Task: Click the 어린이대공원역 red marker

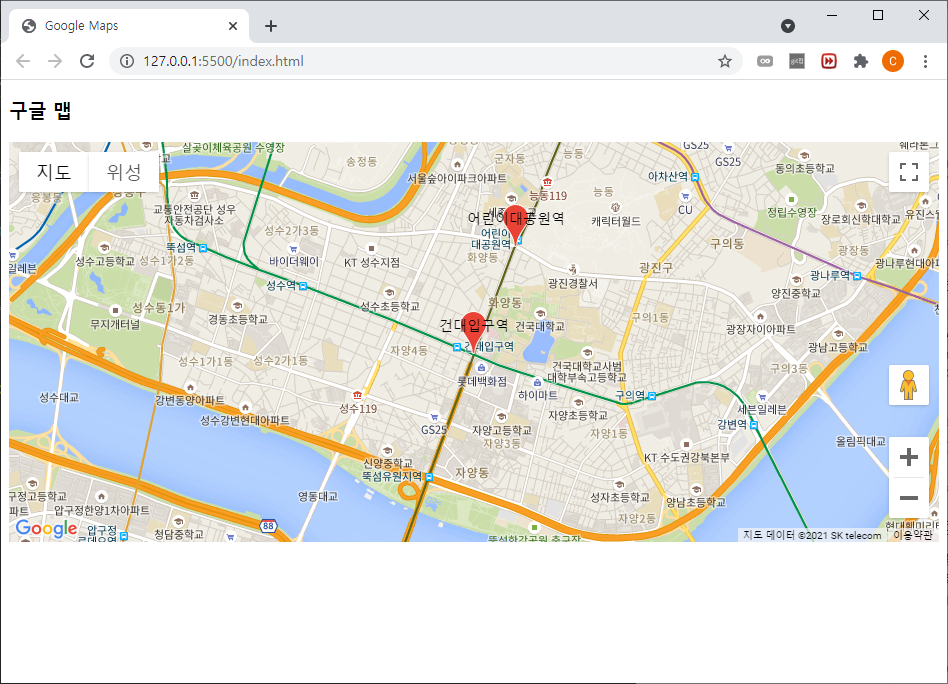Action: pos(516,223)
